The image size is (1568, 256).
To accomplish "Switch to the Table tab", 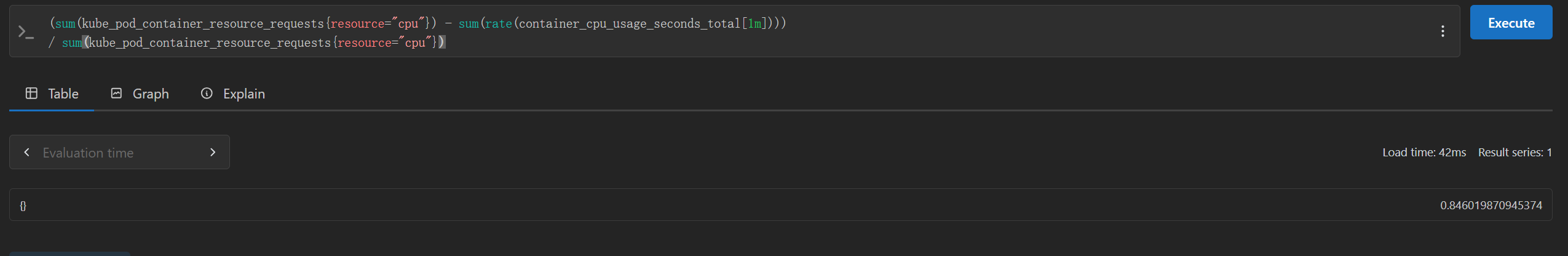I will coord(52,94).
